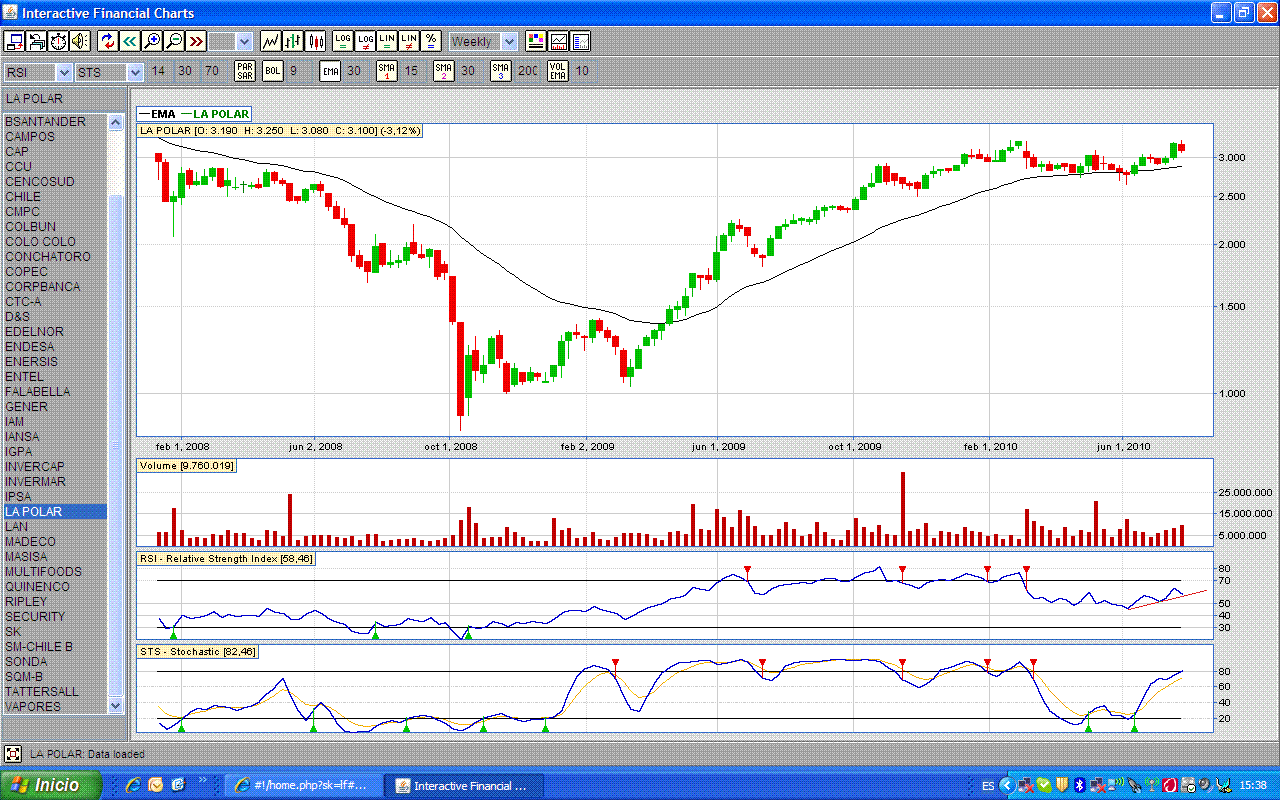
Task: Open Internet Explorer from the quick launch
Action: (132, 785)
